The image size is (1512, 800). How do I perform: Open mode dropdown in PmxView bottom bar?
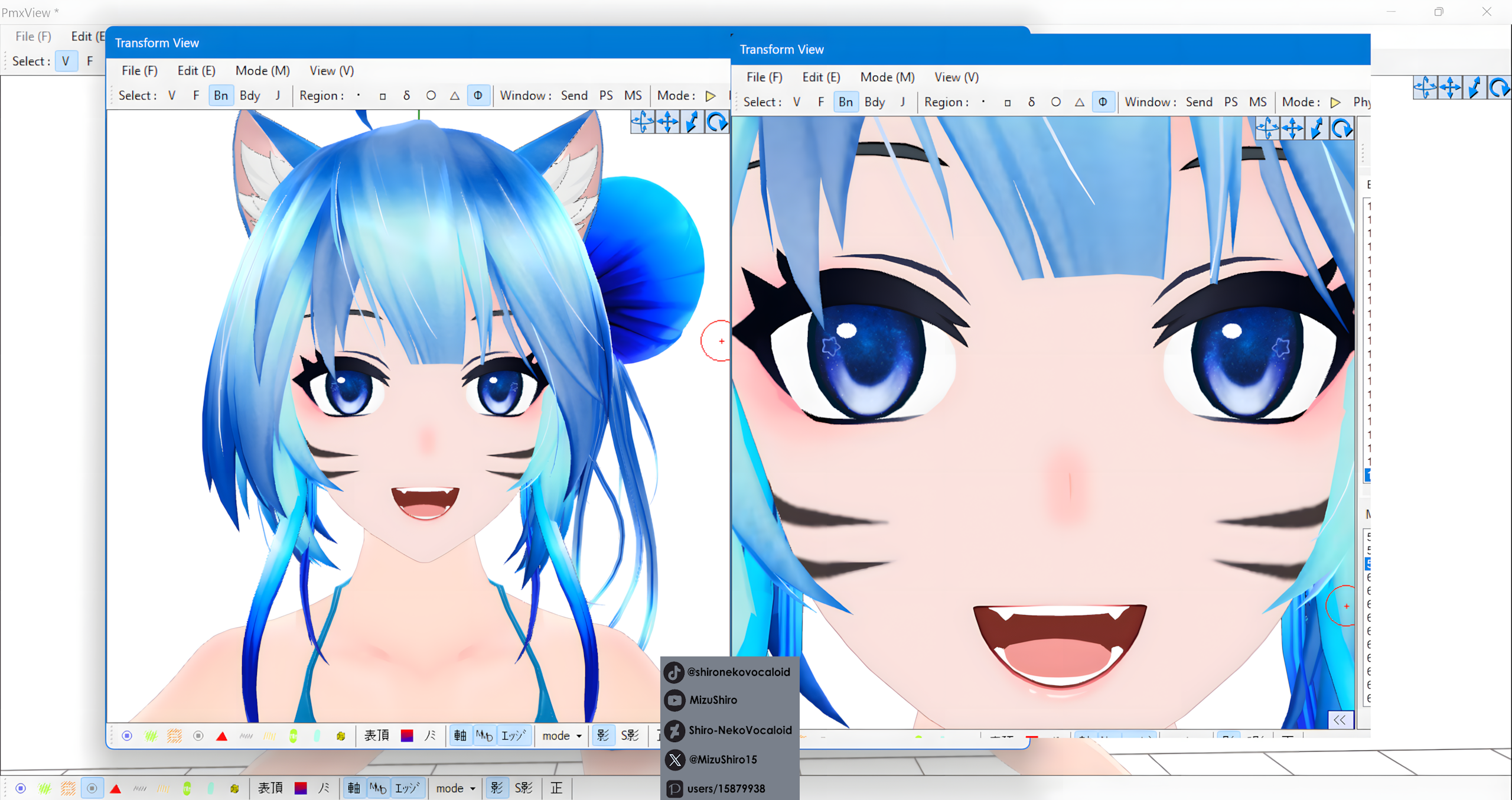[456, 788]
